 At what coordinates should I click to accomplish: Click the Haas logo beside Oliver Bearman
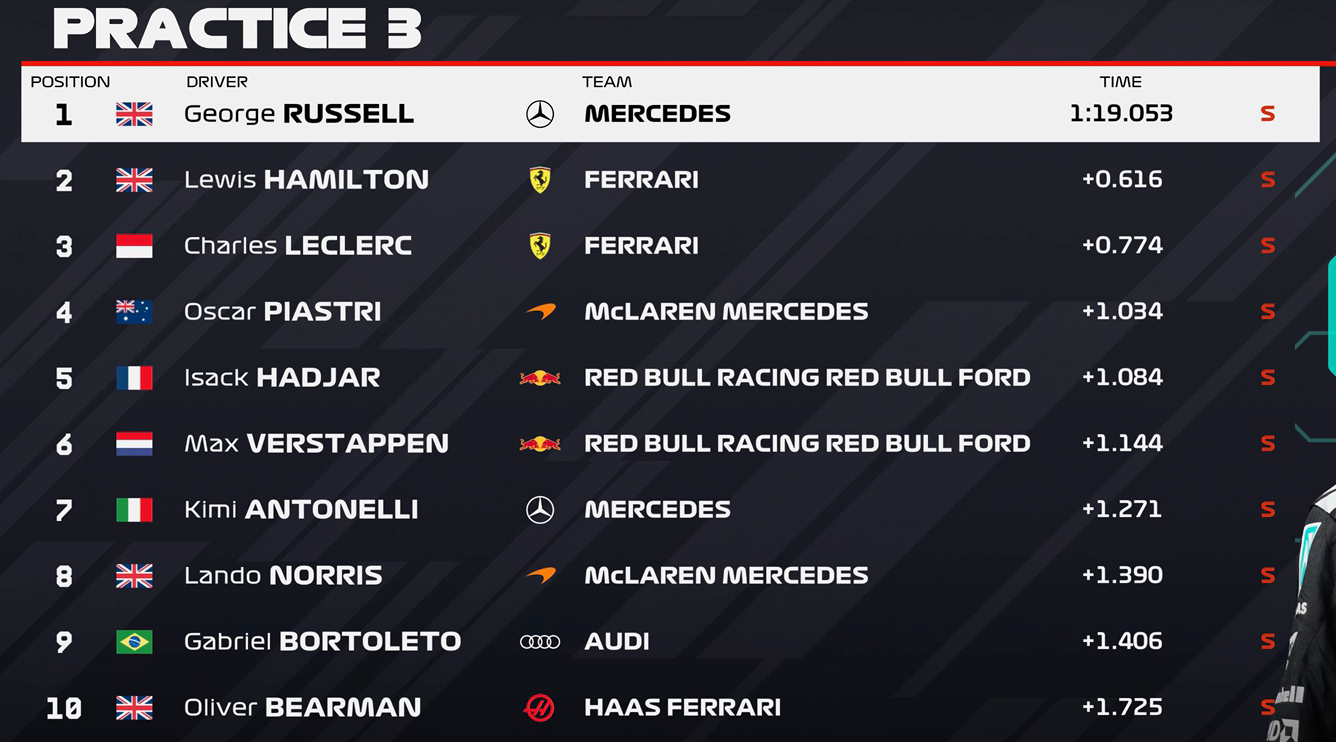click(540, 708)
